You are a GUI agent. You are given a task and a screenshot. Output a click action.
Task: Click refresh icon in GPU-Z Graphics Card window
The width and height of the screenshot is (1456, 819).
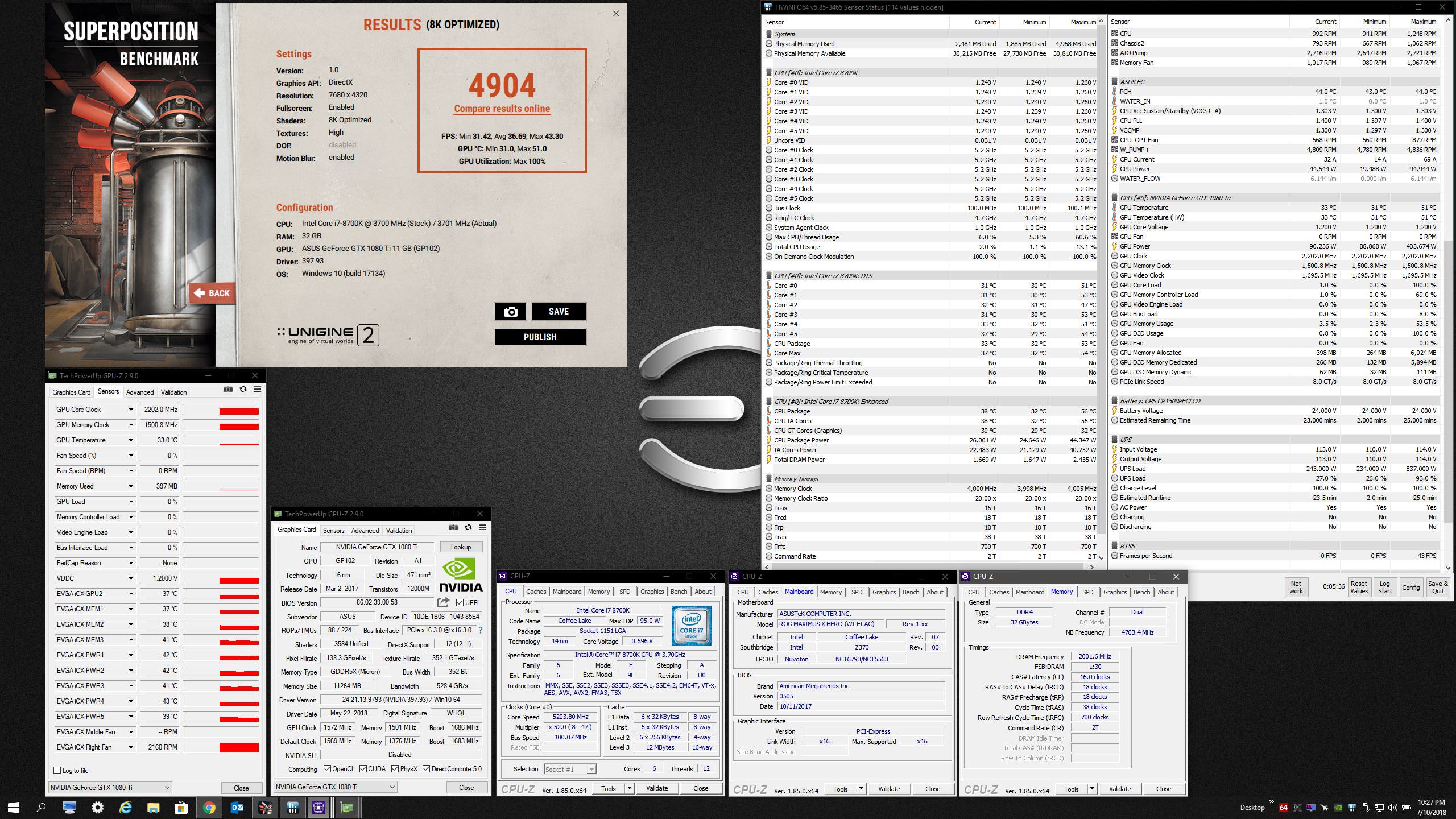(468, 528)
